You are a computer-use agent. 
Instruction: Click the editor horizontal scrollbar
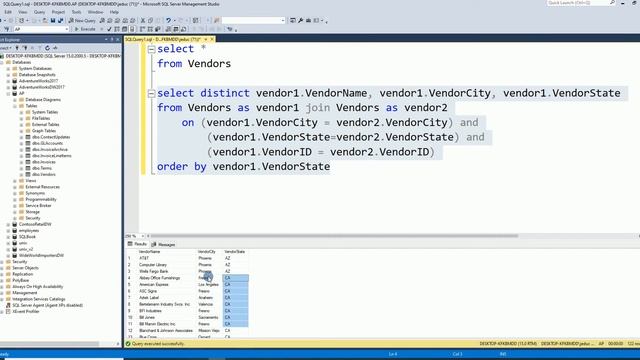334,236
